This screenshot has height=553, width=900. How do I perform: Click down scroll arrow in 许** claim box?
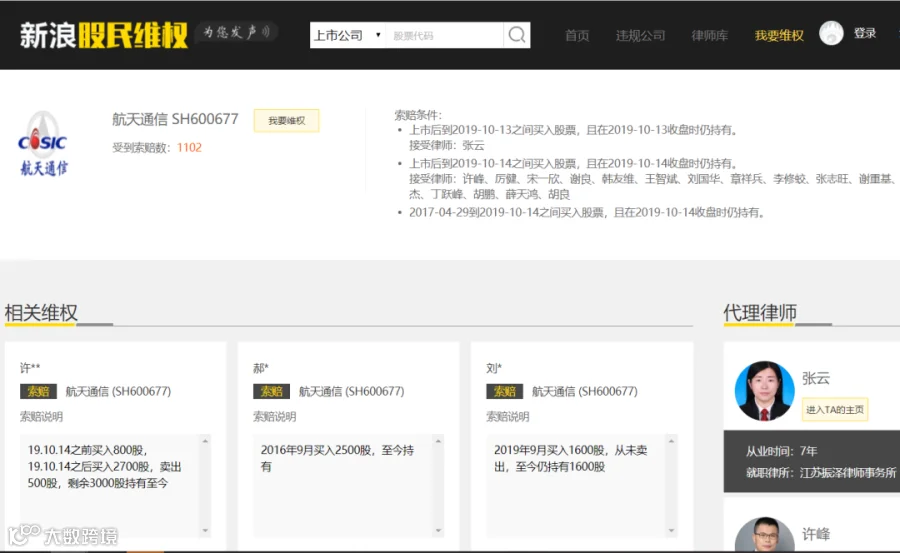tap(205, 531)
